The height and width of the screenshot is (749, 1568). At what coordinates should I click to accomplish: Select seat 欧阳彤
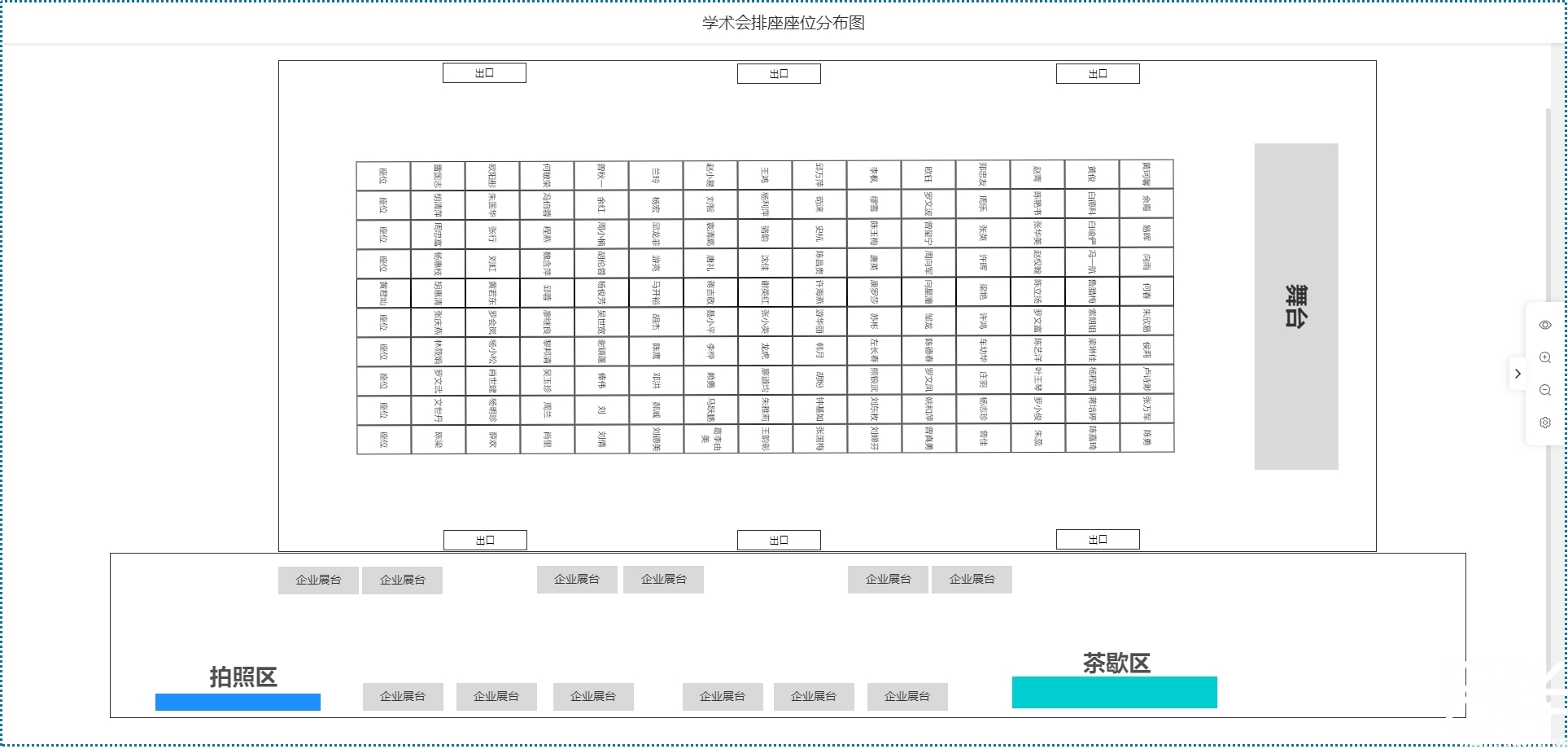pos(492,175)
